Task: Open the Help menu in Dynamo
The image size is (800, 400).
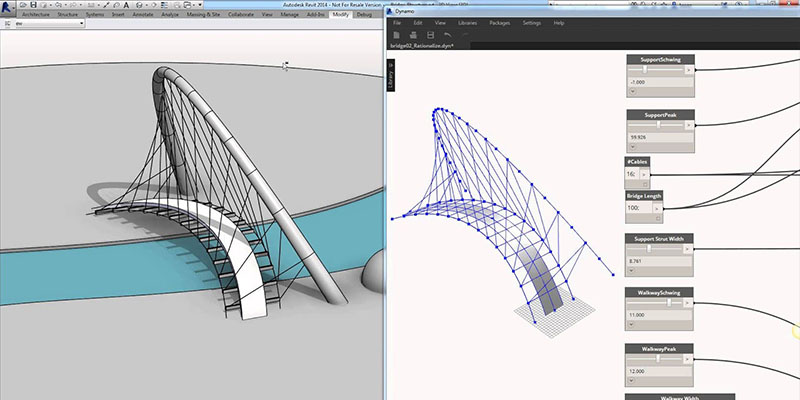Action: coord(559,23)
